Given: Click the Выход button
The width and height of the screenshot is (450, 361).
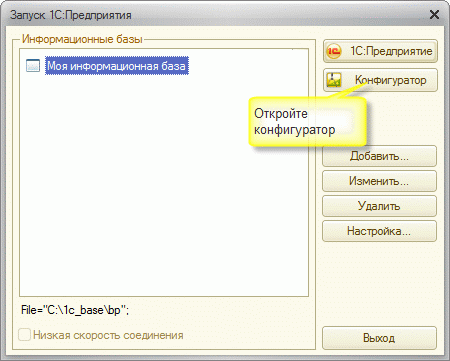Looking at the screenshot, I should [x=379, y=338].
